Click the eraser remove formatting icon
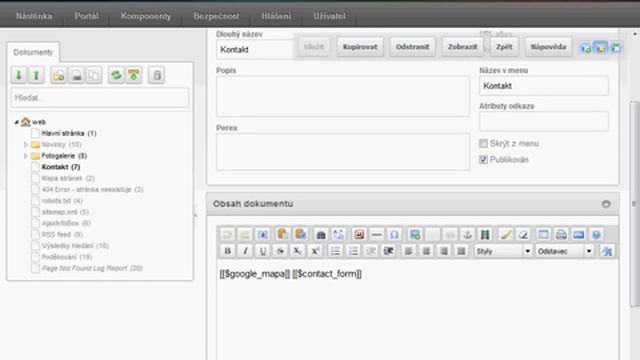The height and width of the screenshot is (360, 640). (523, 234)
